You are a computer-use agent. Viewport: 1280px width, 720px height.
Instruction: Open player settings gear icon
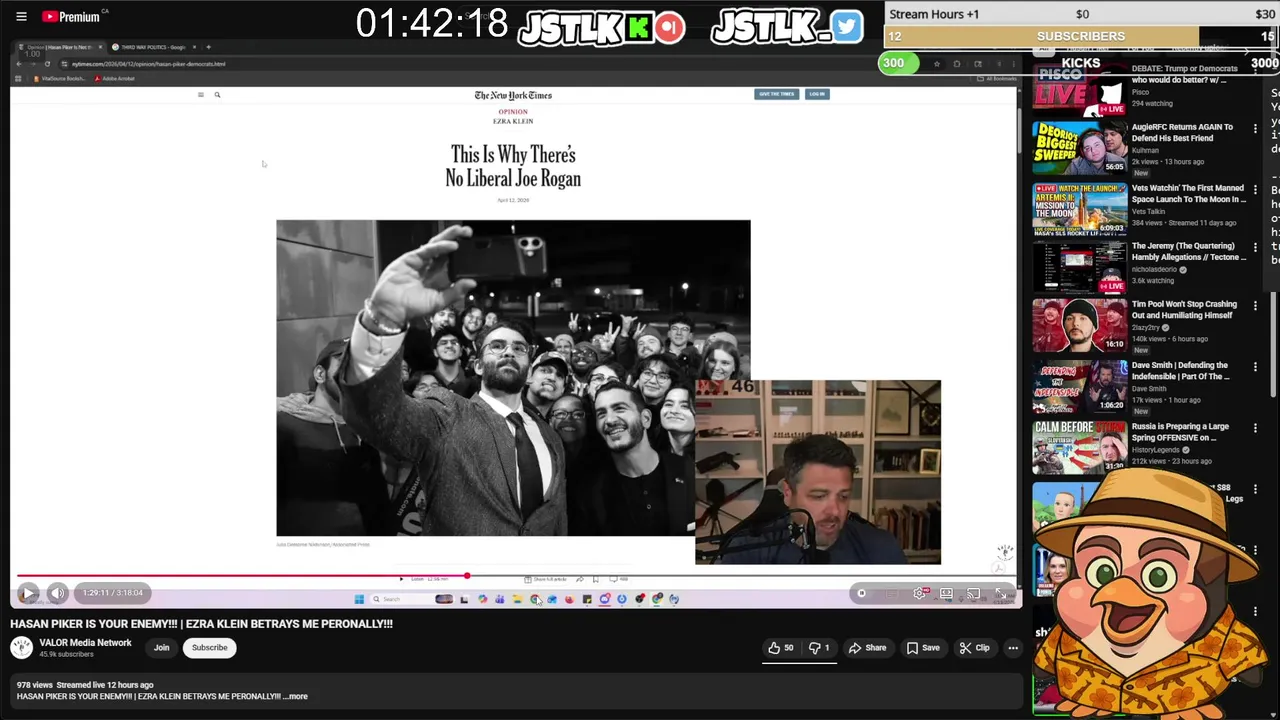[920, 594]
